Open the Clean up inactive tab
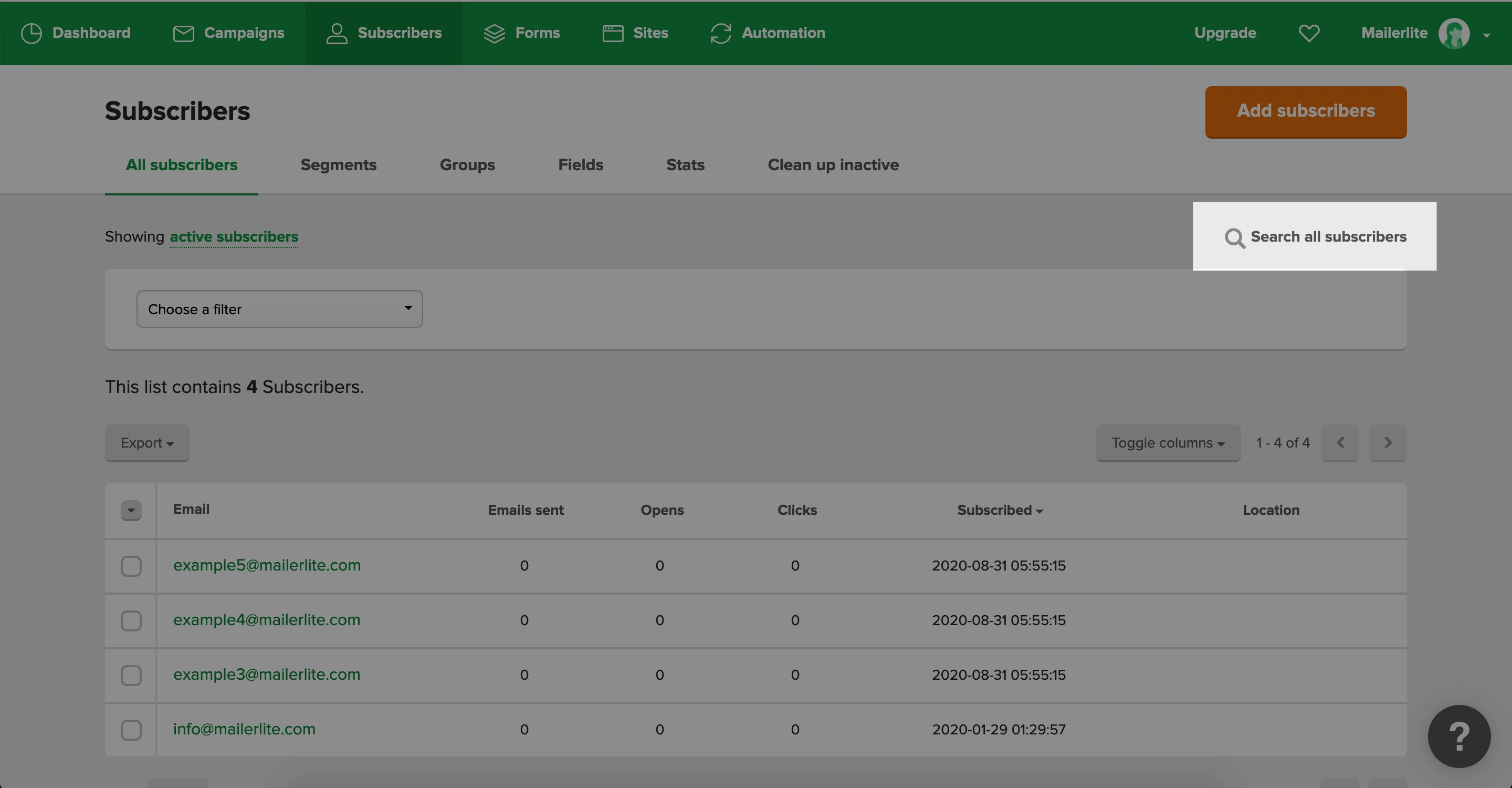Screen dimensions: 1512x788 833,165
